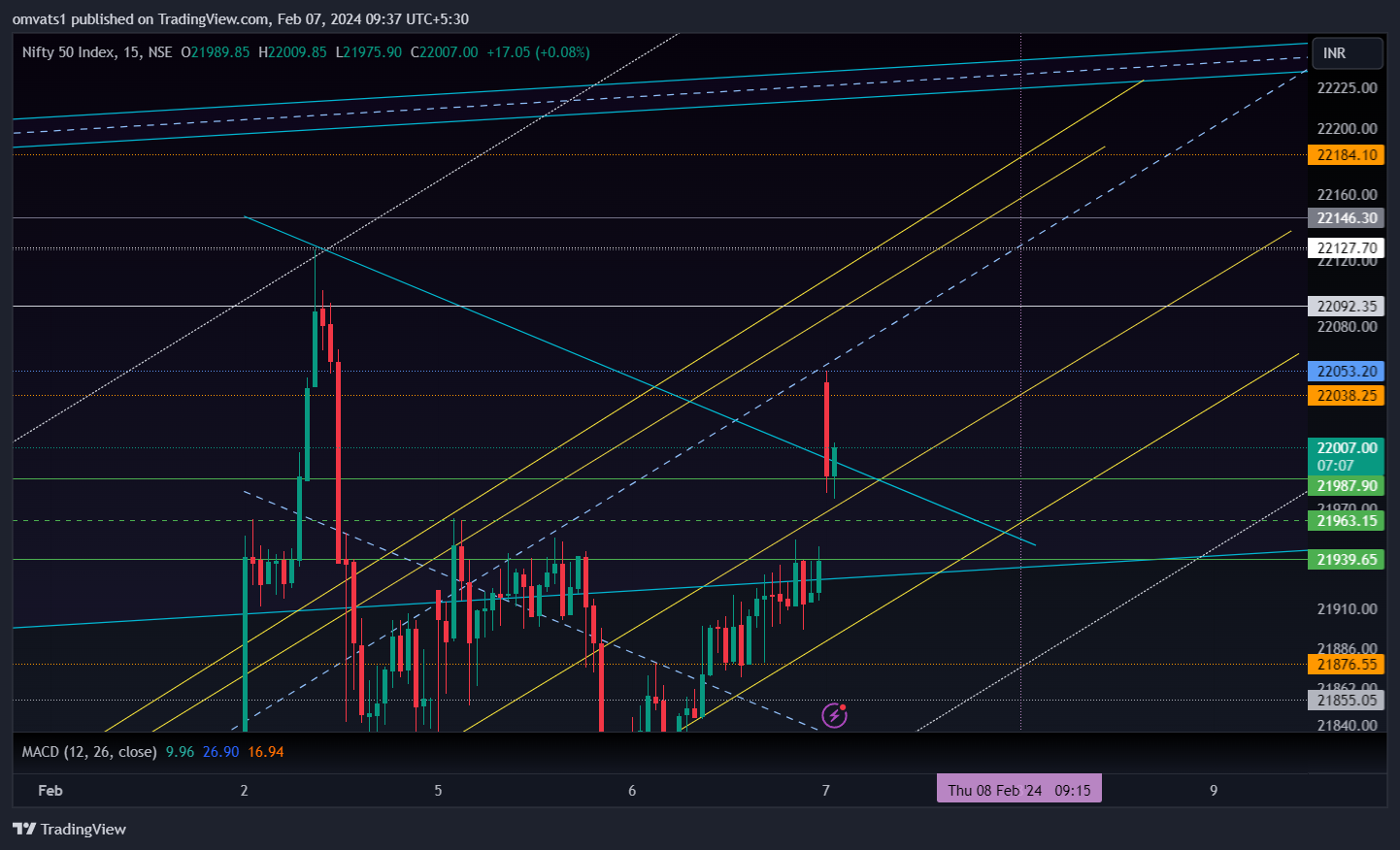Screen dimensions: 1400x850
Task: Click the +17.05 (+0.08%) change text
Action: (x=538, y=52)
